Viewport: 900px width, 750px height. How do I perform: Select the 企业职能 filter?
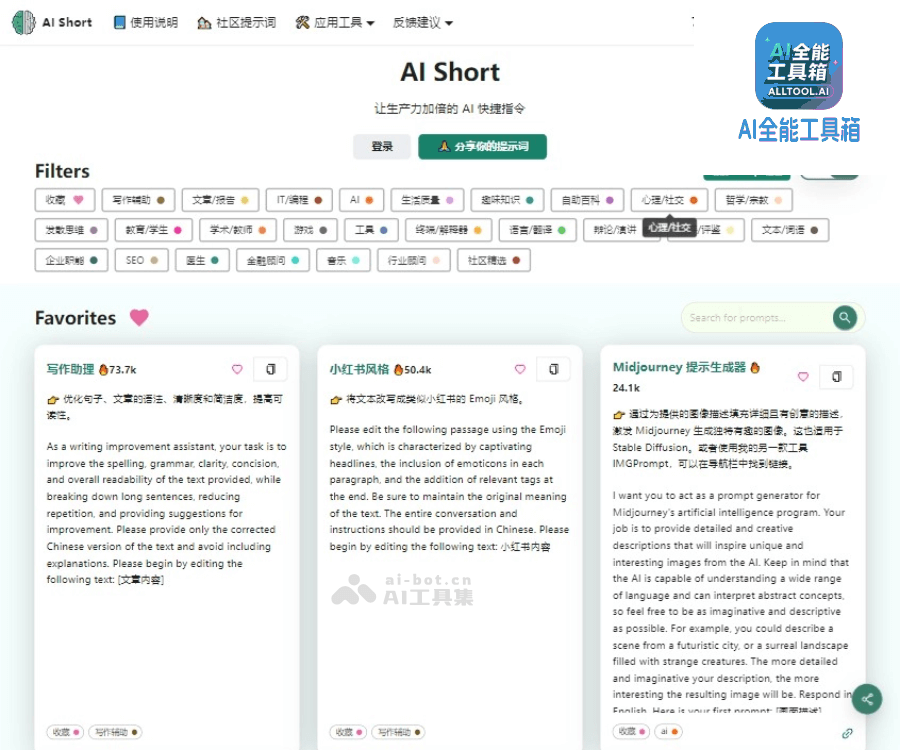pos(71,261)
